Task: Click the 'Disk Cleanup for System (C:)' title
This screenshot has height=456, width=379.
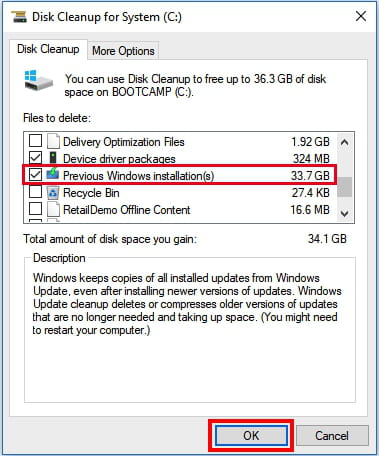Action: point(107,17)
